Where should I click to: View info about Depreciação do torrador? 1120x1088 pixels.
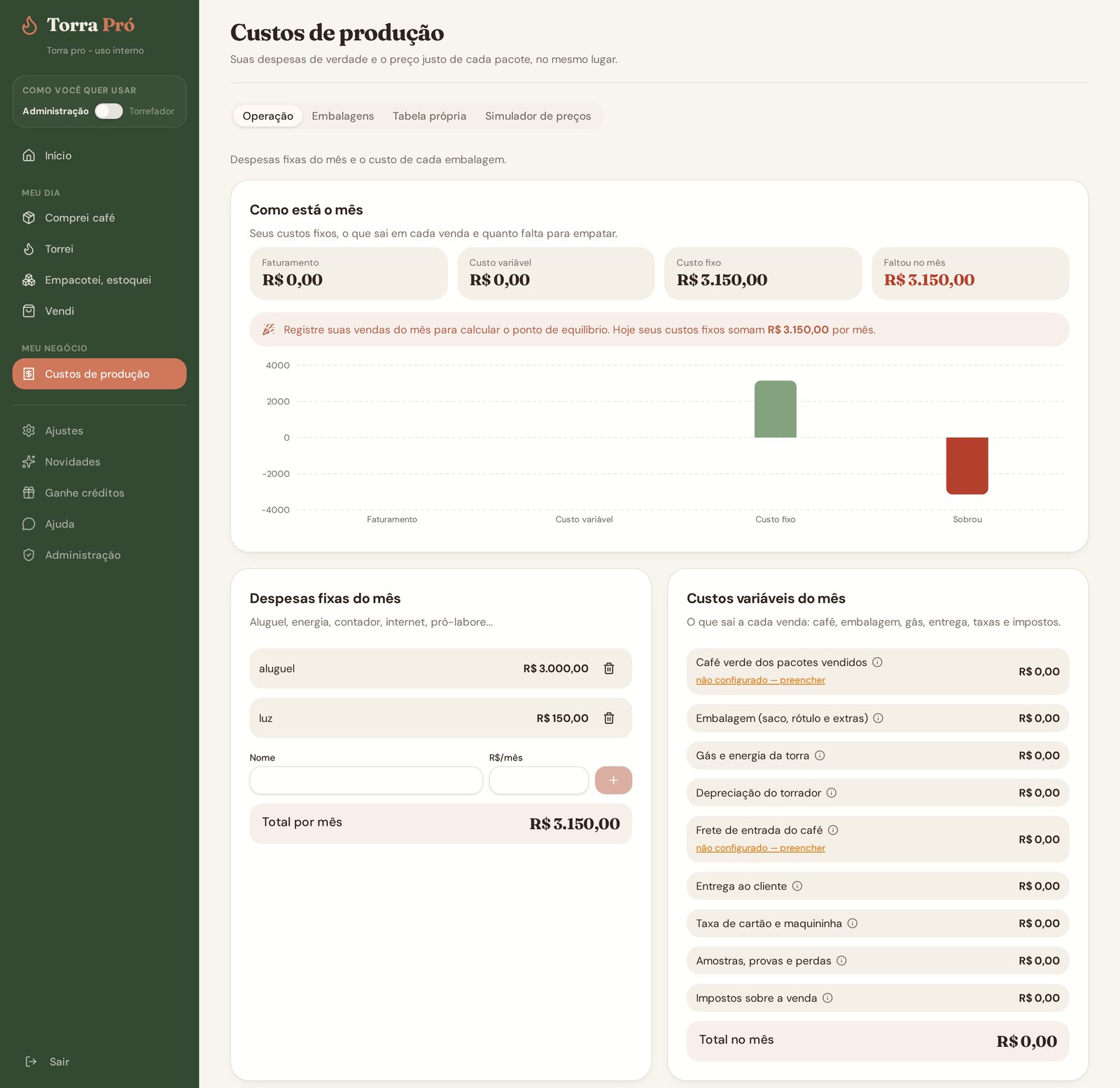point(832,793)
